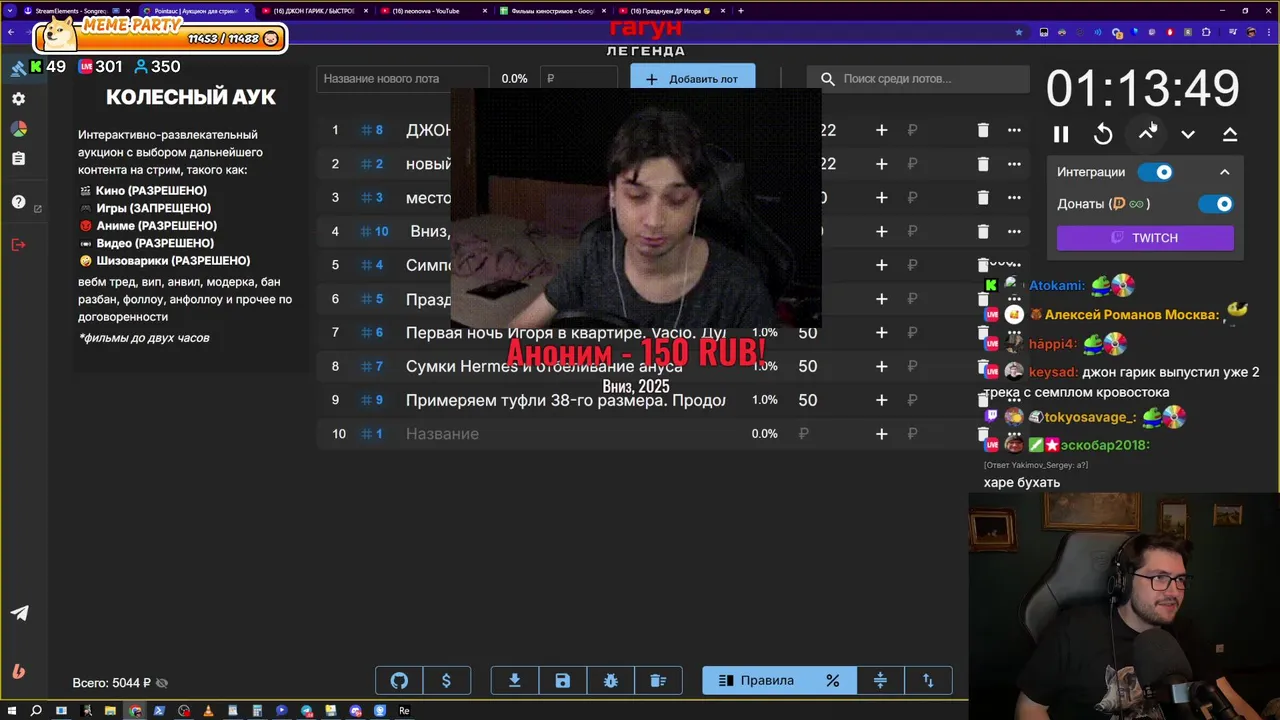Viewport: 1280px width, 720px height.
Task: Click the eye-slash icon beside Всего total
Action: [x=162, y=684]
